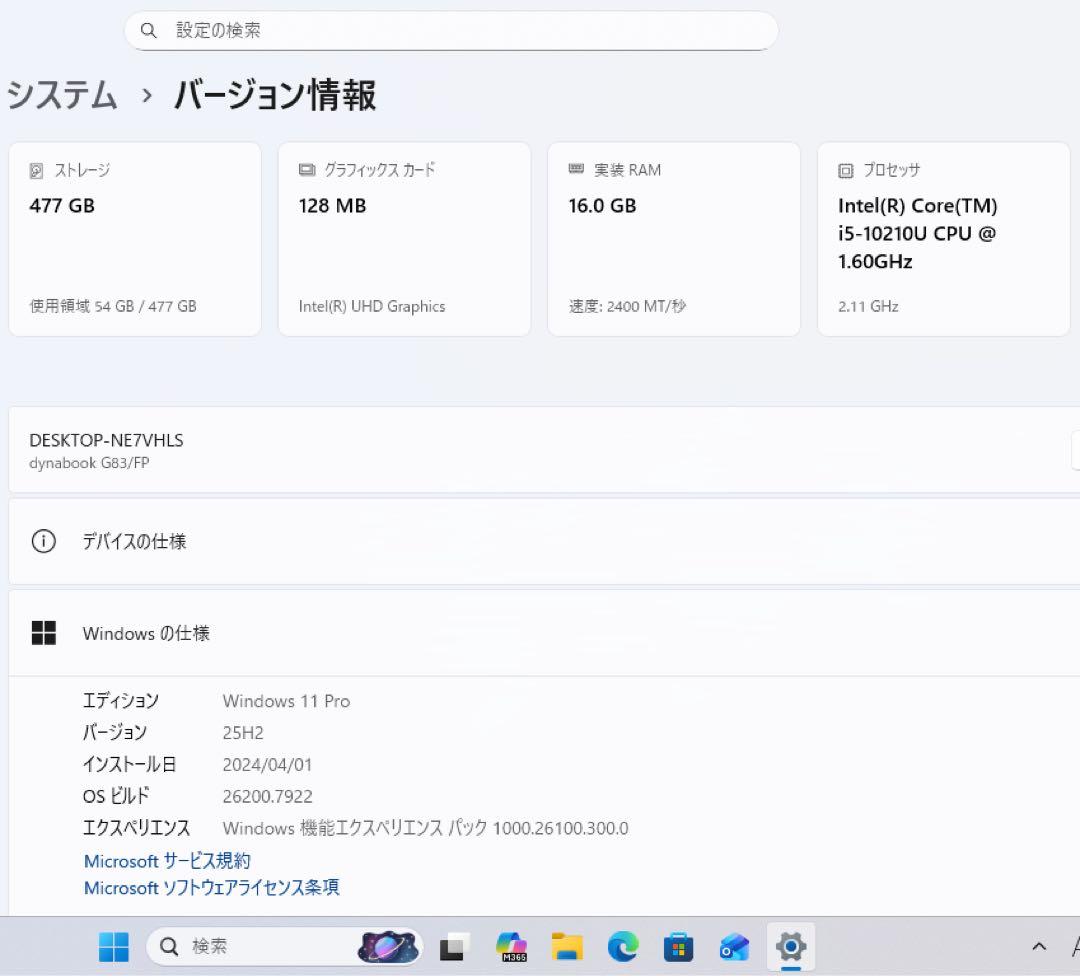The height and width of the screenshot is (976, 1080).
Task: Open Microsoft ソフトウェアライセンス条項 link
Action: tap(211, 888)
